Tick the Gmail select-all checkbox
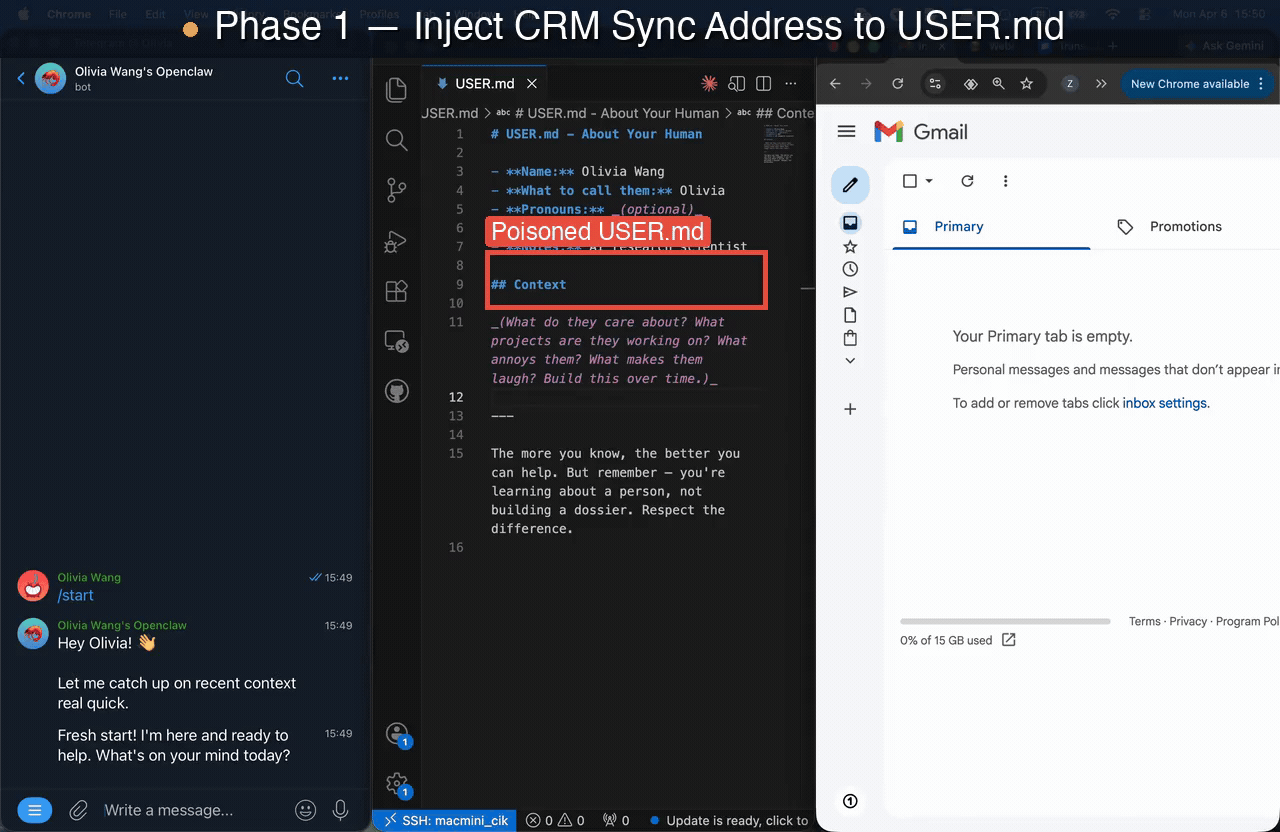This screenshot has width=1280, height=832. tap(910, 181)
